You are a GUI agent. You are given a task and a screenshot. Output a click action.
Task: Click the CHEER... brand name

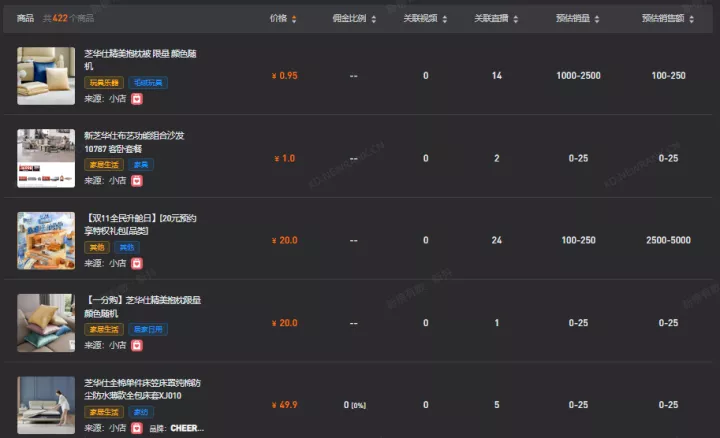(x=187, y=428)
